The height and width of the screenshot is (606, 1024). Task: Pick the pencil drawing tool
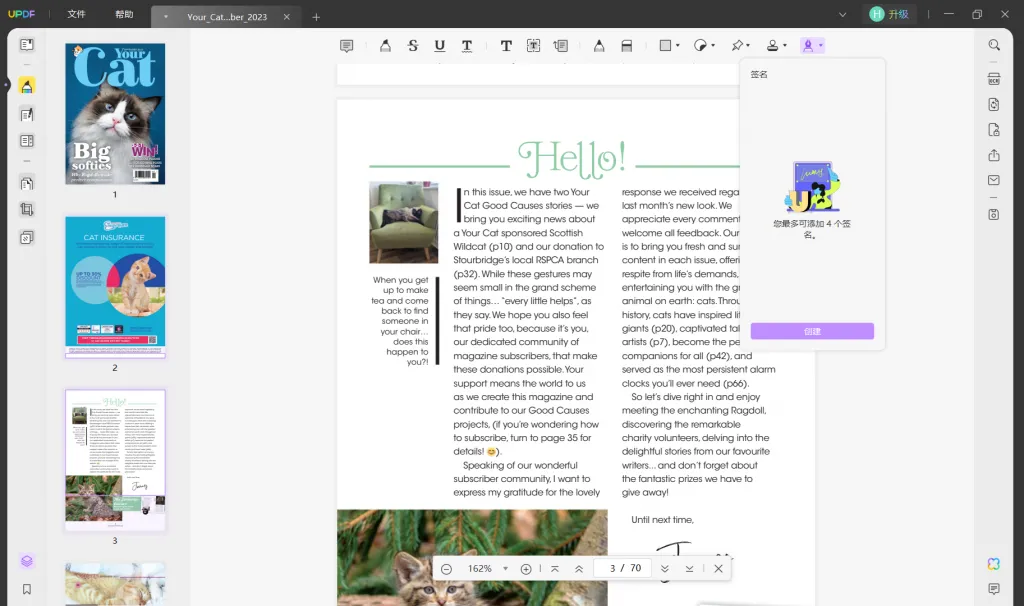click(599, 46)
